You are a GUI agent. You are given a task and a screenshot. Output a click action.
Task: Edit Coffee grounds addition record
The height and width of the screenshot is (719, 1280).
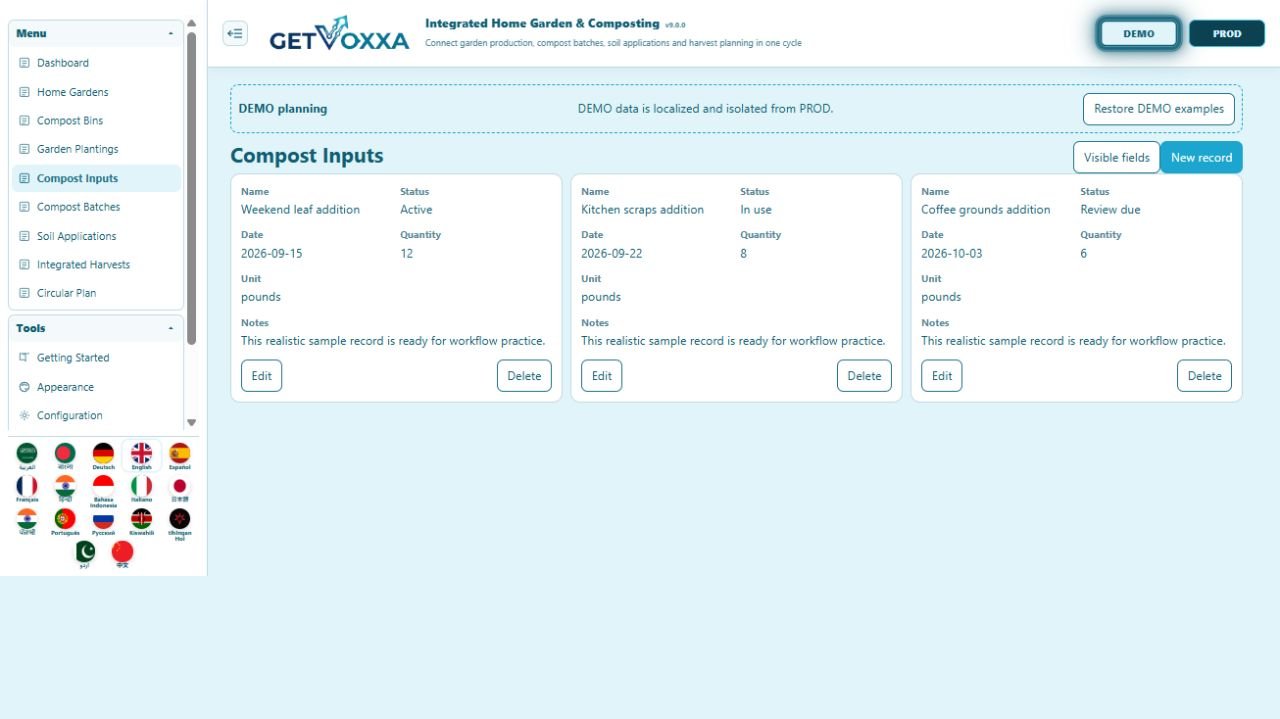coord(942,376)
